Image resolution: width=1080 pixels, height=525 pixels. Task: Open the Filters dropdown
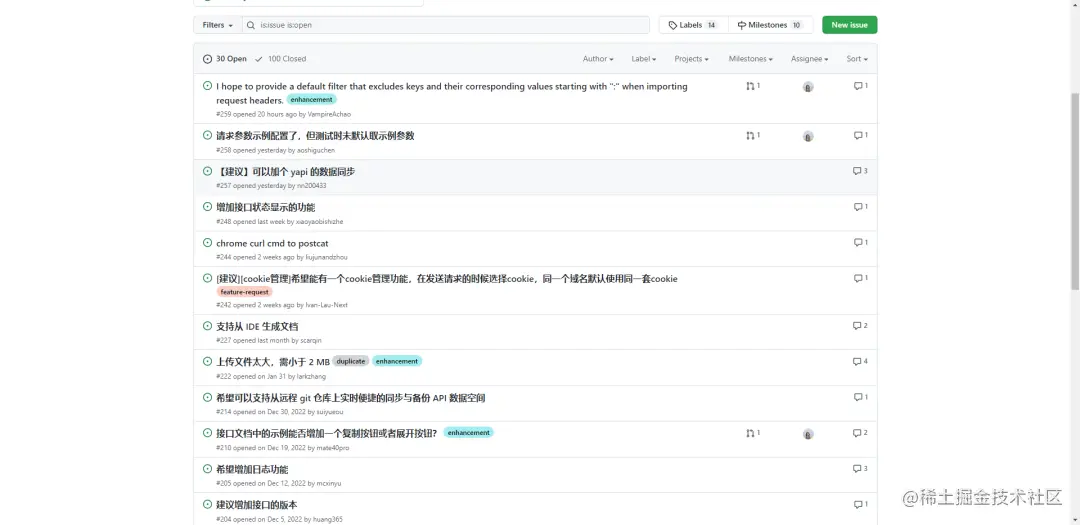click(218, 25)
